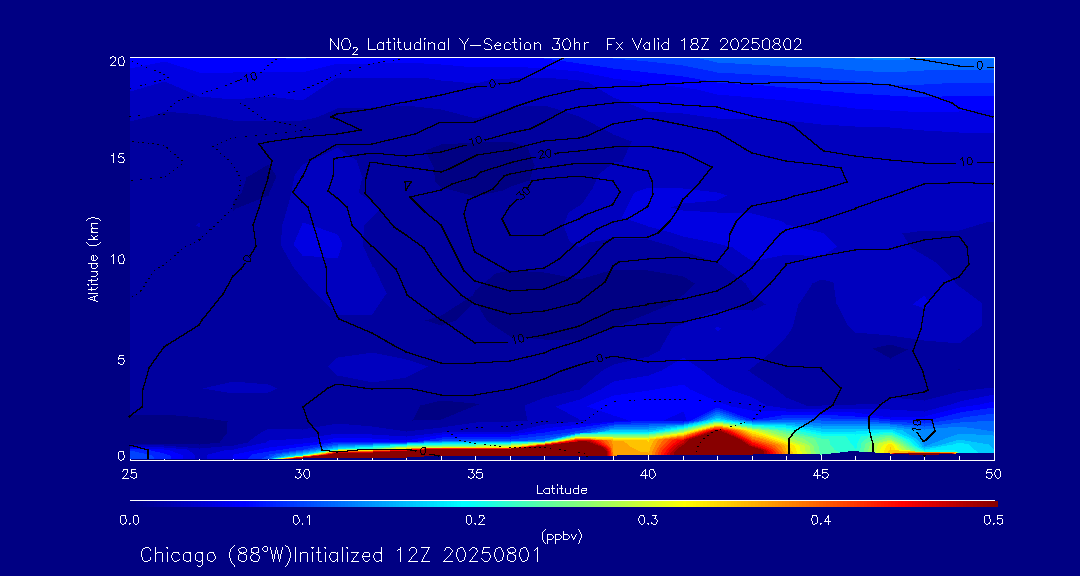1080x576 pixels.
Task: Click the Altitude (km) y-axis label
Action: tap(93, 259)
